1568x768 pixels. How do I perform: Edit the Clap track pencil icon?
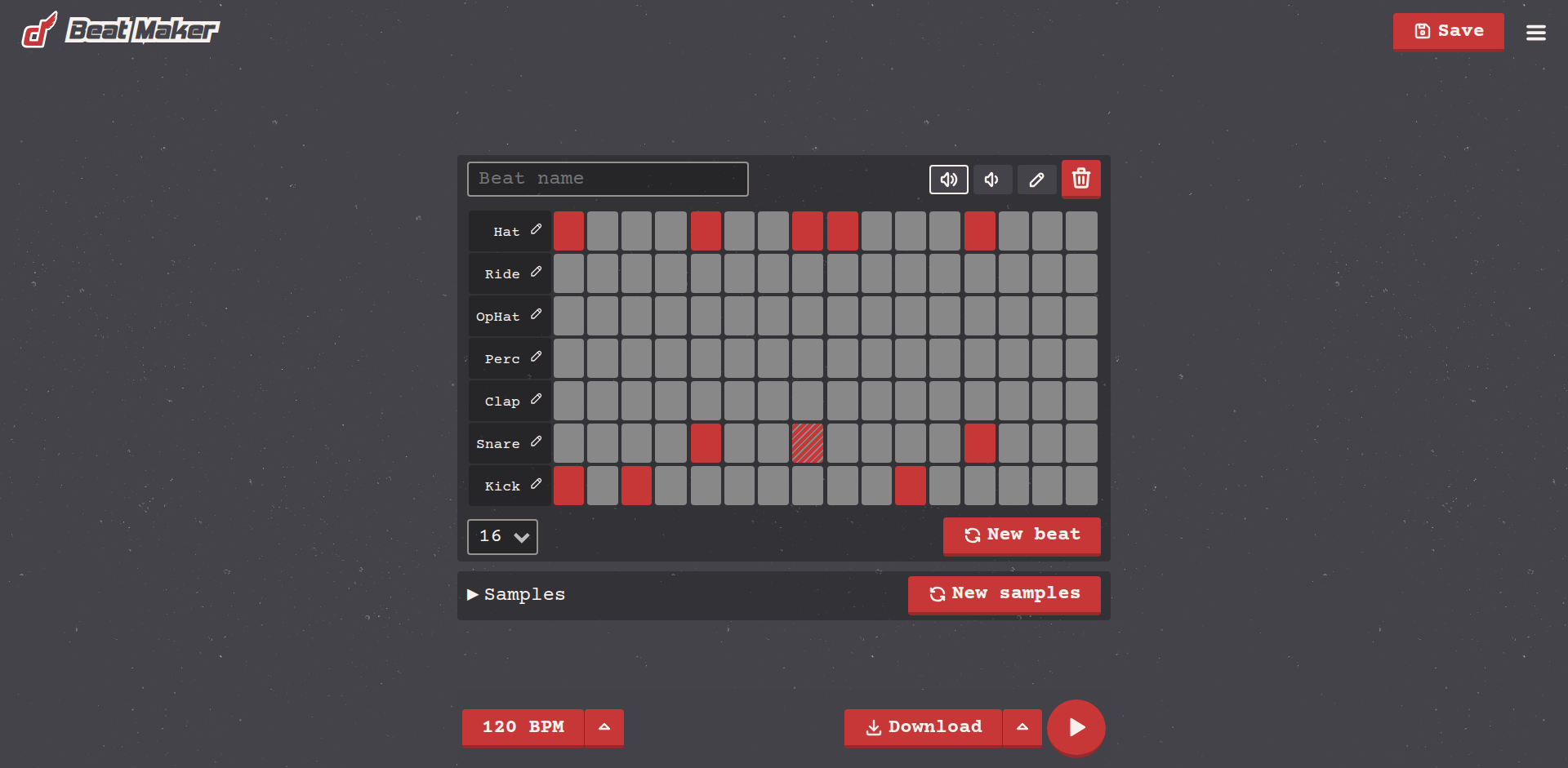click(536, 399)
